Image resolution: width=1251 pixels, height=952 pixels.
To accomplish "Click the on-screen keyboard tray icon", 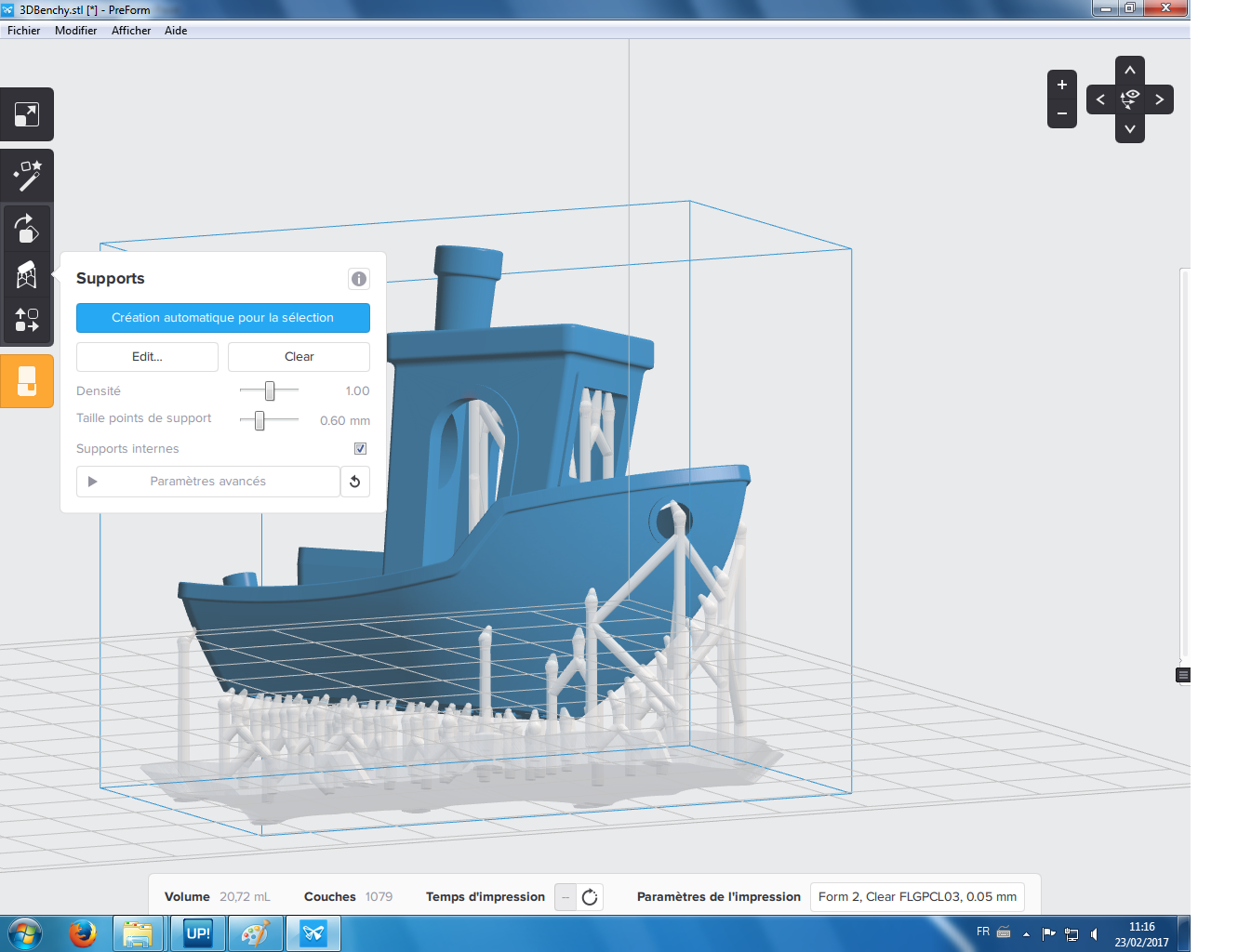I will coord(1004,932).
